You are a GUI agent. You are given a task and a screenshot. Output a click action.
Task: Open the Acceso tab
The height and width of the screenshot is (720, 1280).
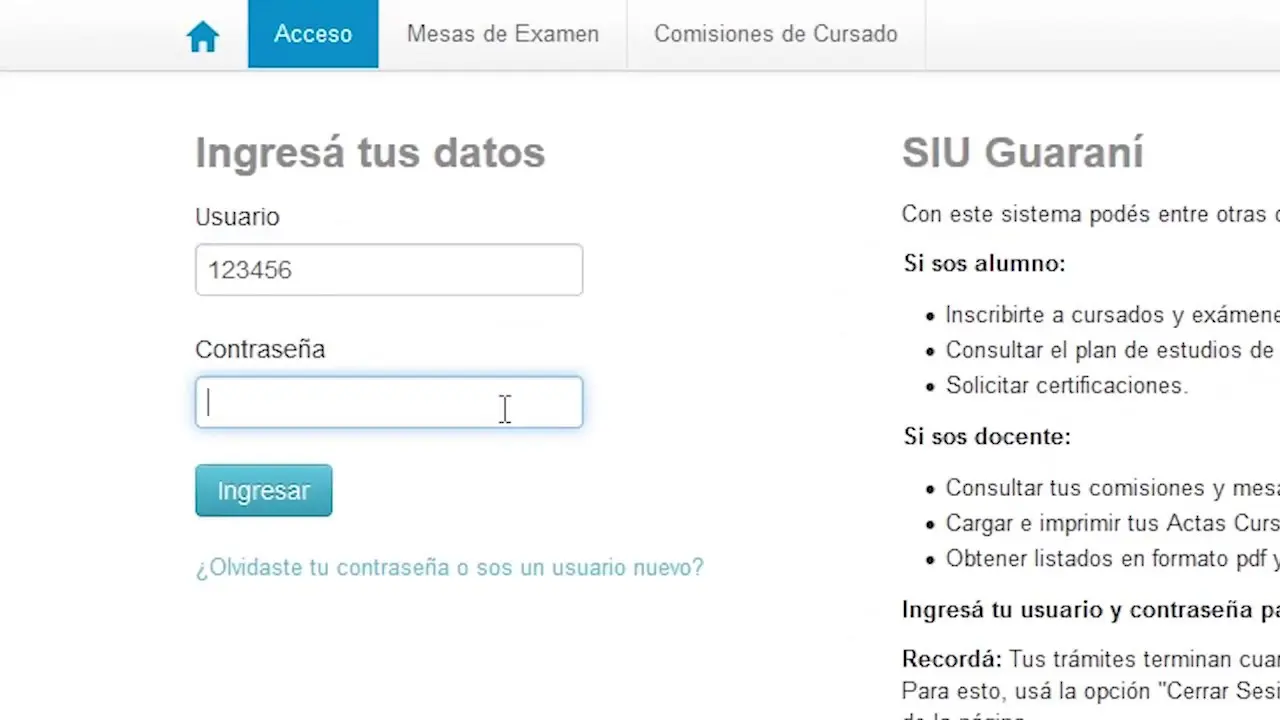(x=313, y=34)
